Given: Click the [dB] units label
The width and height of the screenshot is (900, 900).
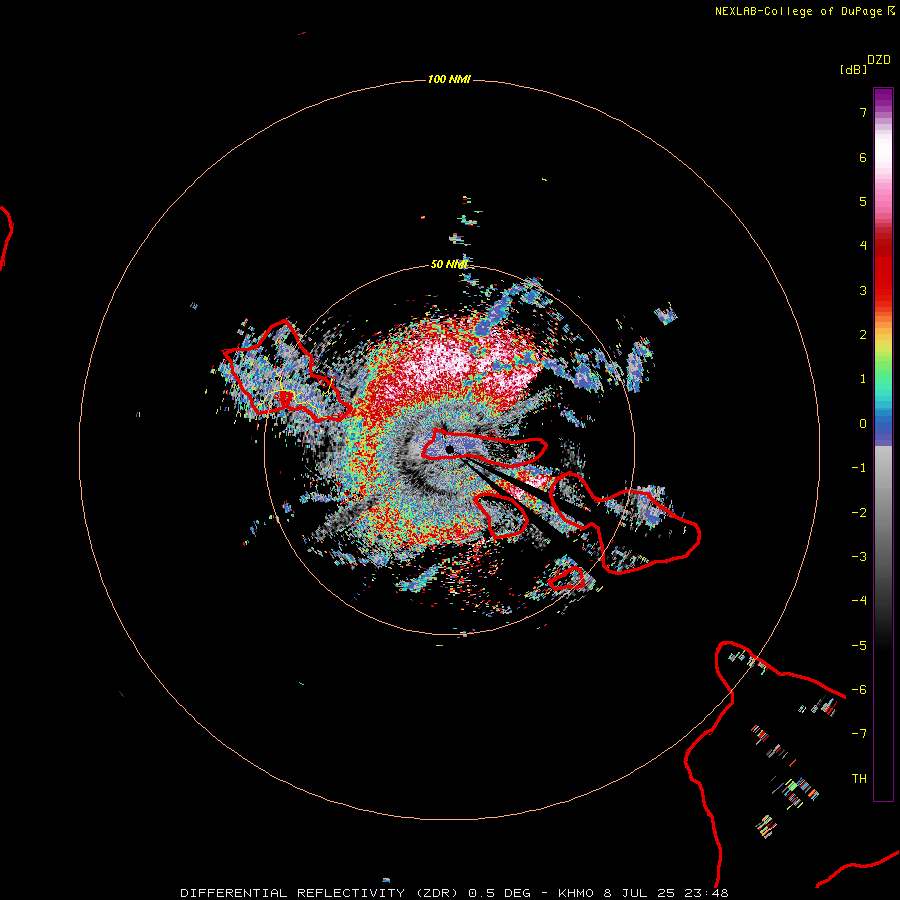Looking at the screenshot, I should coord(854,69).
